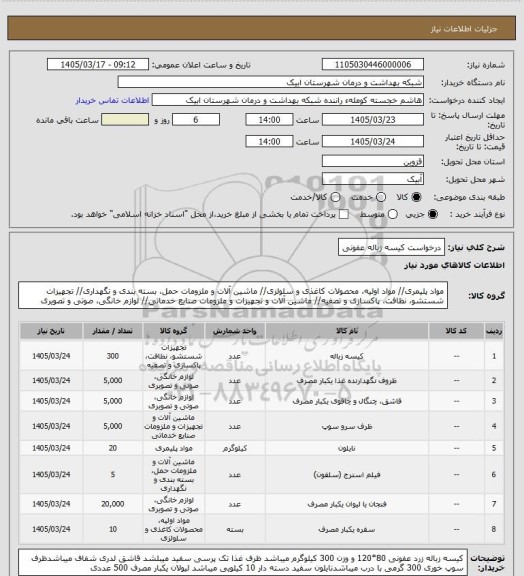
Task: Click the واحد شمارش column header
Action: 234,331
